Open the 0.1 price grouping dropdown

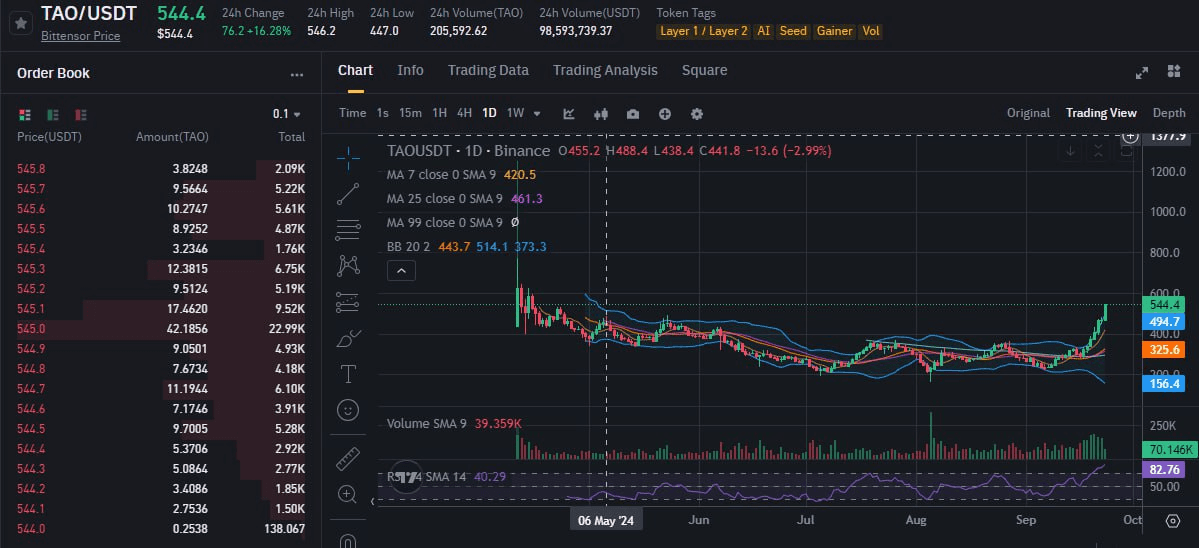tap(287, 114)
